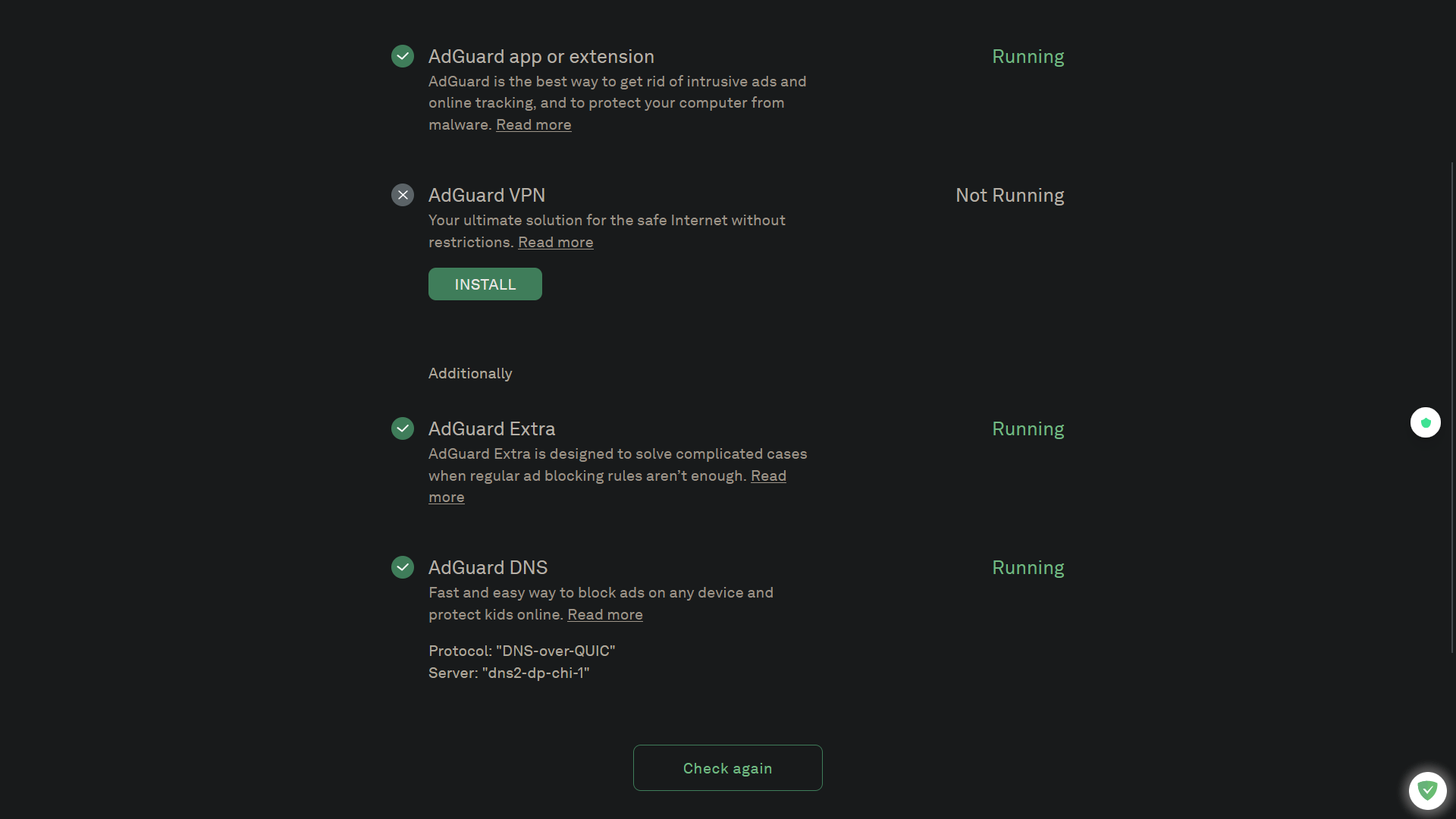Click the small green shield on the right edge

pyautogui.click(x=1426, y=422)
